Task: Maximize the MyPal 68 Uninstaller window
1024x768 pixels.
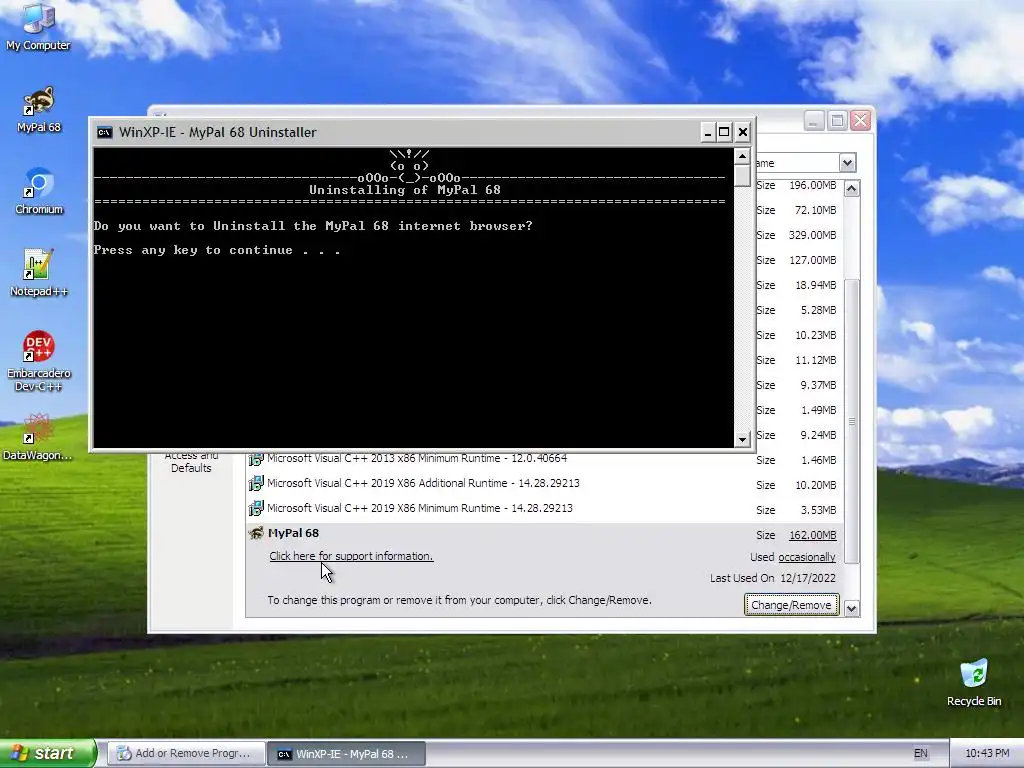Action: tap(724, 133)
